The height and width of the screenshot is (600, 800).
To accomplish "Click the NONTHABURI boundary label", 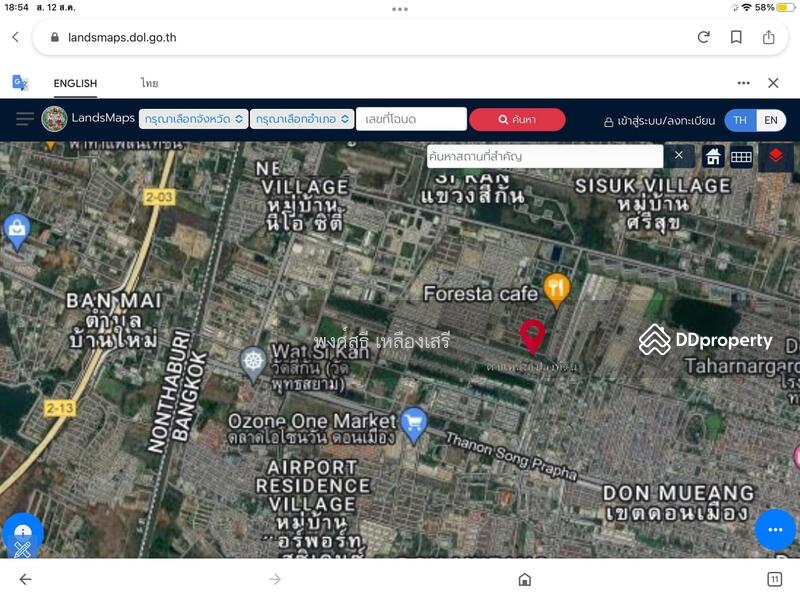I will [x=169, y=391].
